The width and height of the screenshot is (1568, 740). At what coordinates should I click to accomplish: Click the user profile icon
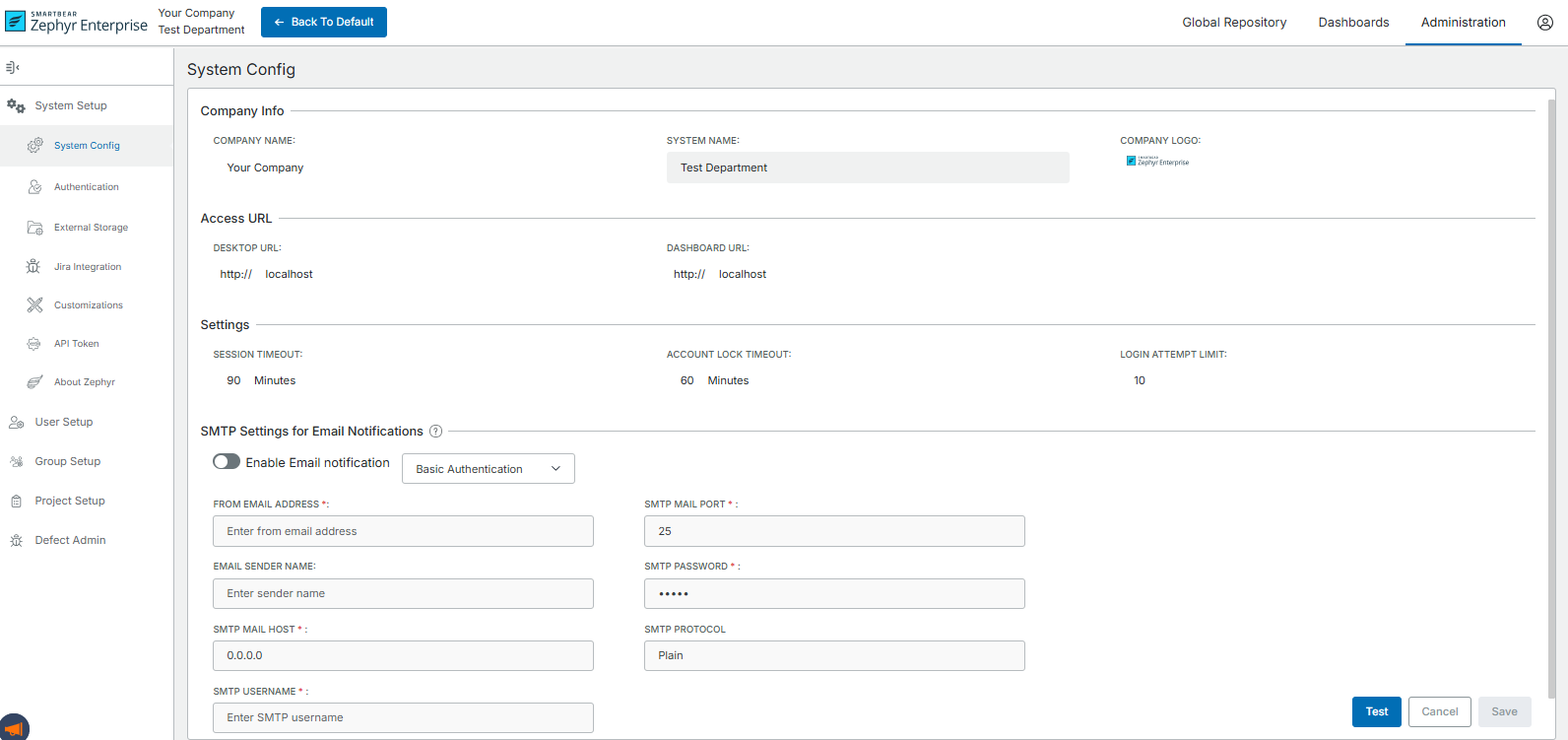(x=1544, y=23)
